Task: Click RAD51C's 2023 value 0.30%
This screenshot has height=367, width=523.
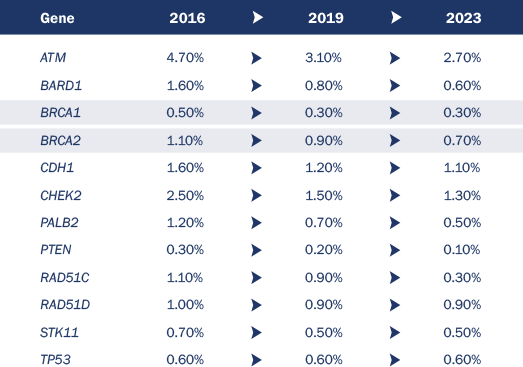Action: [x=462, y=278]
